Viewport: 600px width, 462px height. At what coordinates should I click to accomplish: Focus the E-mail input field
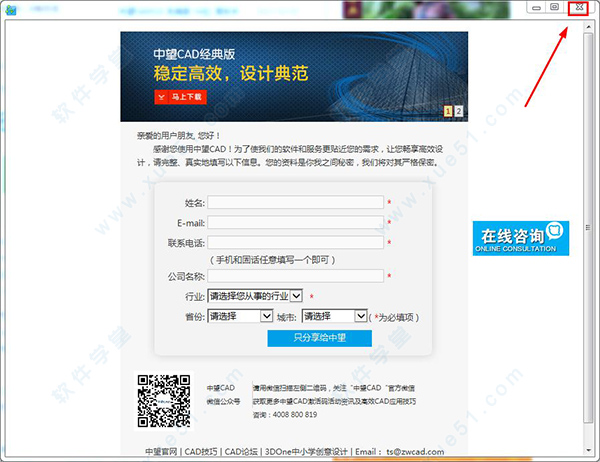(x=295, y=222)
